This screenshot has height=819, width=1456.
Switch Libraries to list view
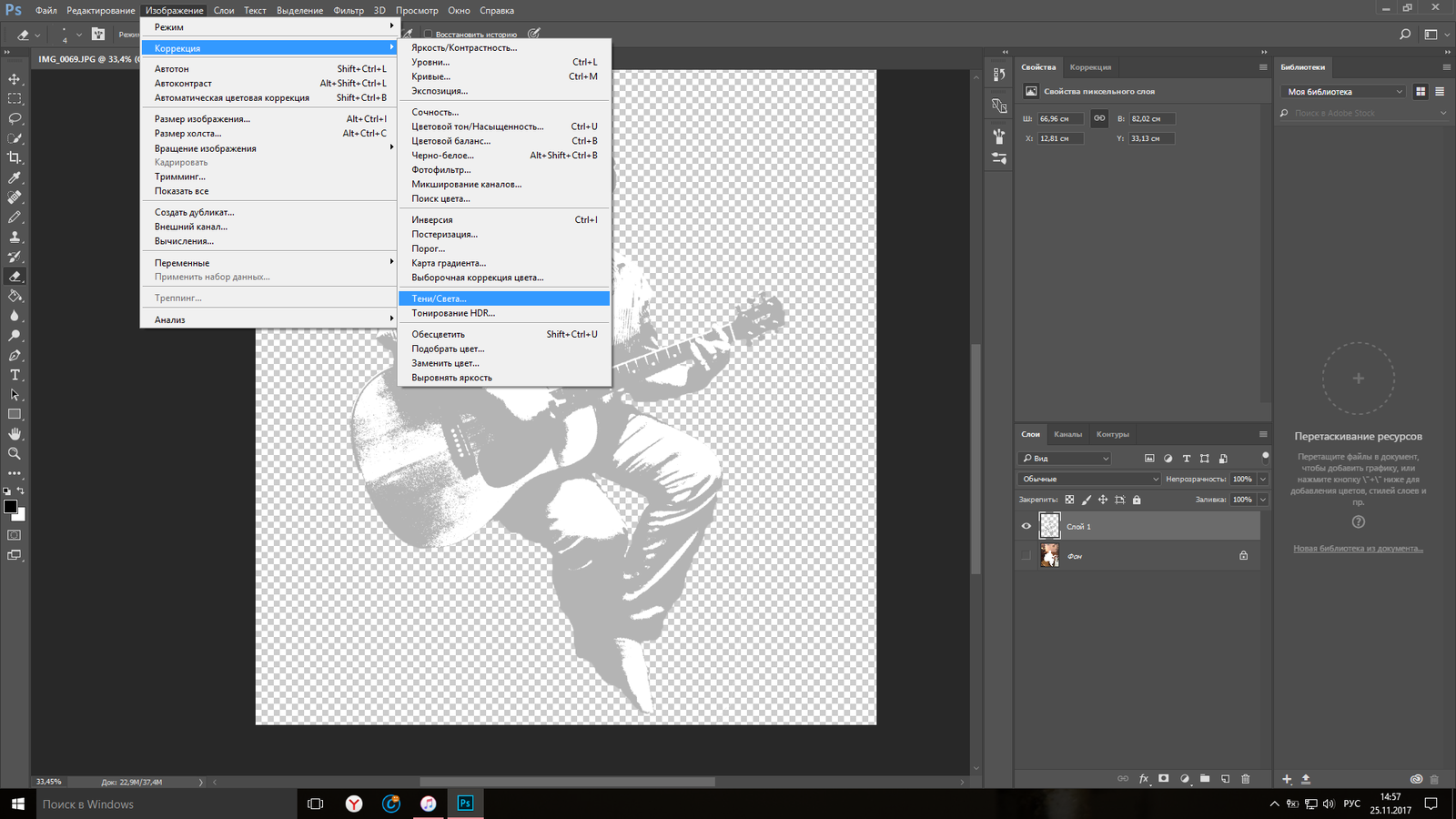click(x=1440, y=91)
